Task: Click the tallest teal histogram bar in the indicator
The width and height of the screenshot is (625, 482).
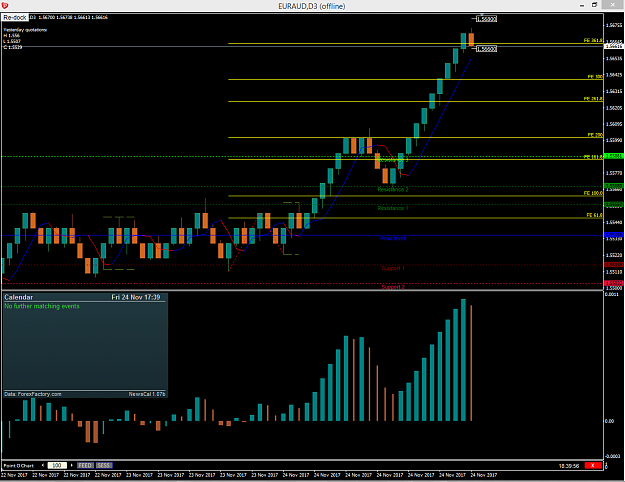Action: pos(463,360)
